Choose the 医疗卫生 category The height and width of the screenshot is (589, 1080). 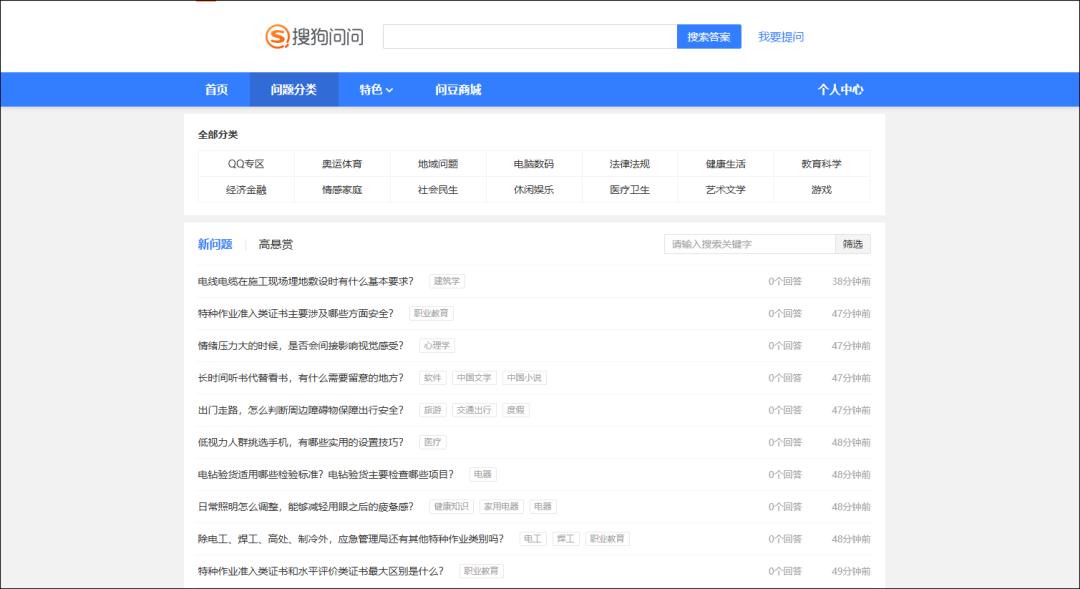click(x=630, y=189)
